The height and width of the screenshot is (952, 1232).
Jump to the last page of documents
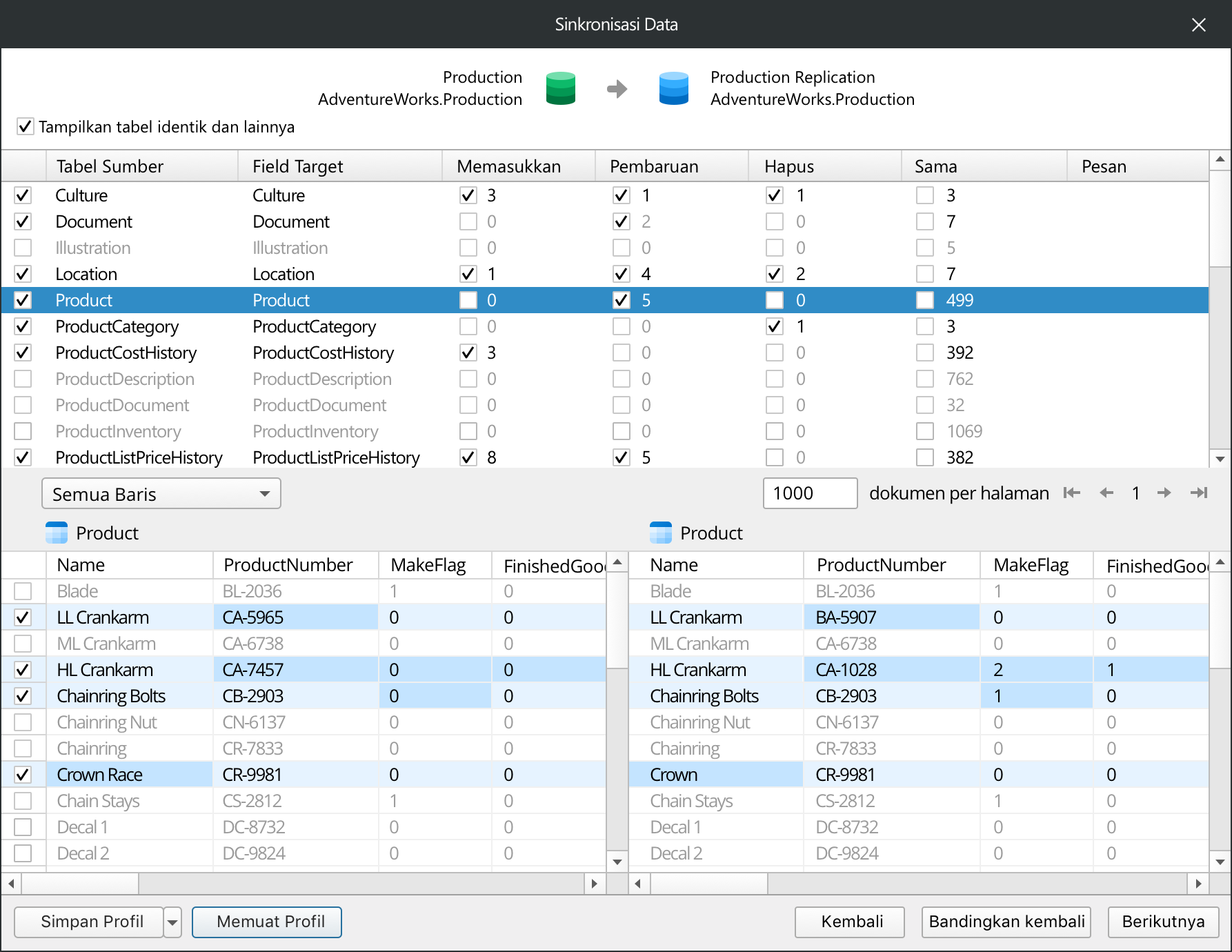(x=1199, y=493)
